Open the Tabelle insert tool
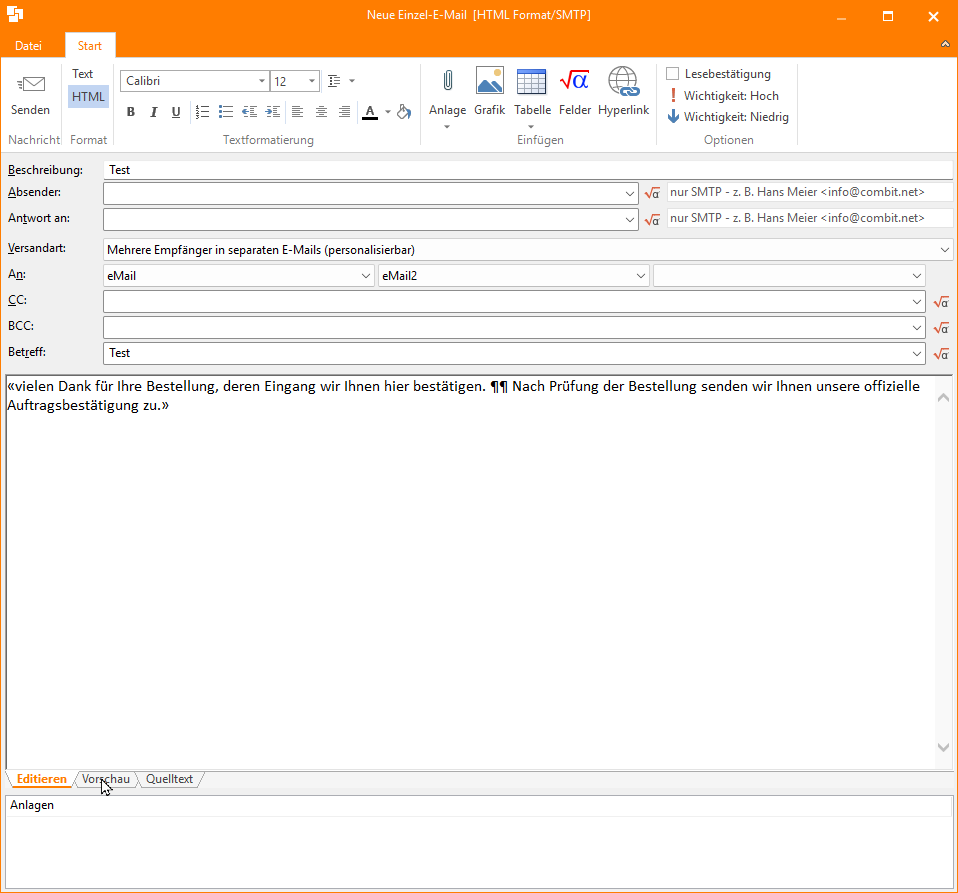 click(x=532, y=81)
